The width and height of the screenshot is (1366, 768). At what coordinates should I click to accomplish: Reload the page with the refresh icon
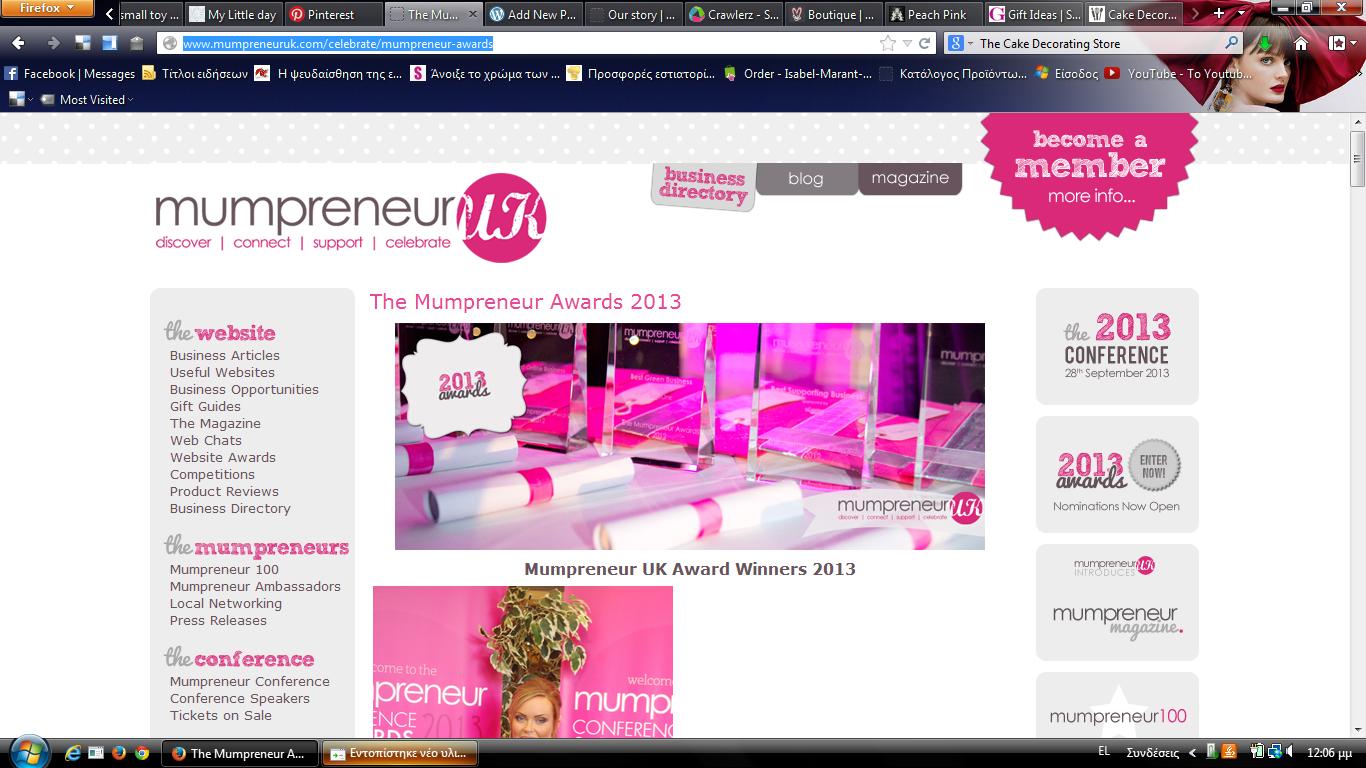coord(925,43)
